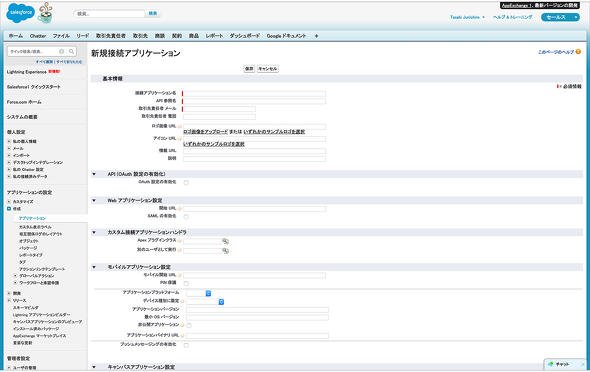
Task: Switch to the Chatter tab
Action: 38,36
